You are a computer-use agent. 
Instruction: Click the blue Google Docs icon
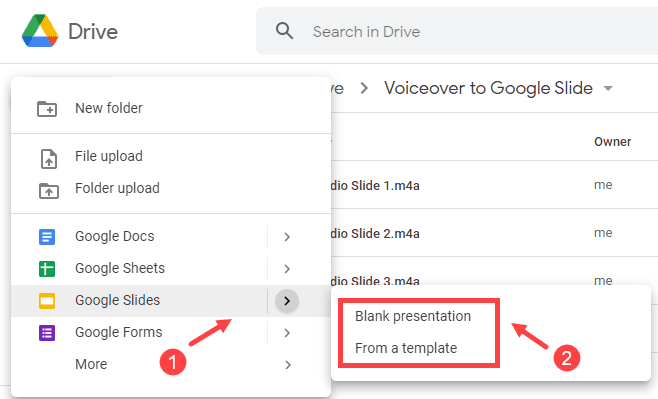click(47, 237)
